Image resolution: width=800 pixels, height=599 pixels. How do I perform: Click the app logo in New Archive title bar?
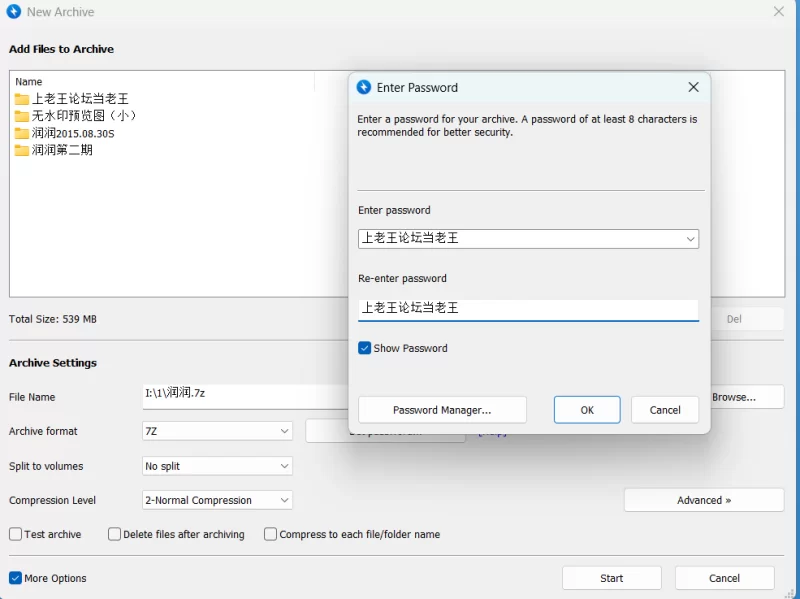click(14, 12)
